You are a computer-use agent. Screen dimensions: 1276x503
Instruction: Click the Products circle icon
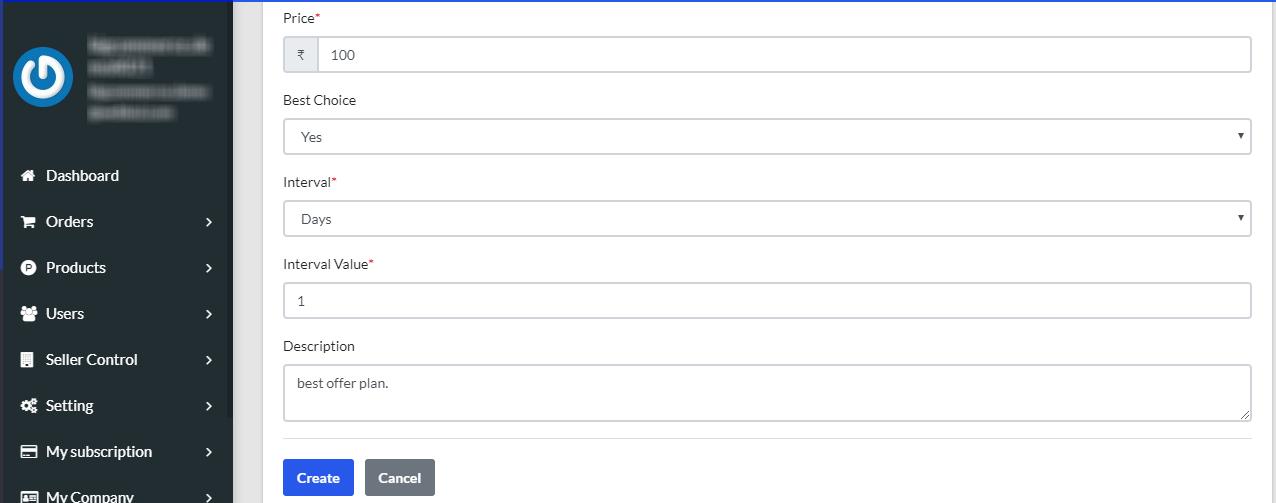point(28,268)
